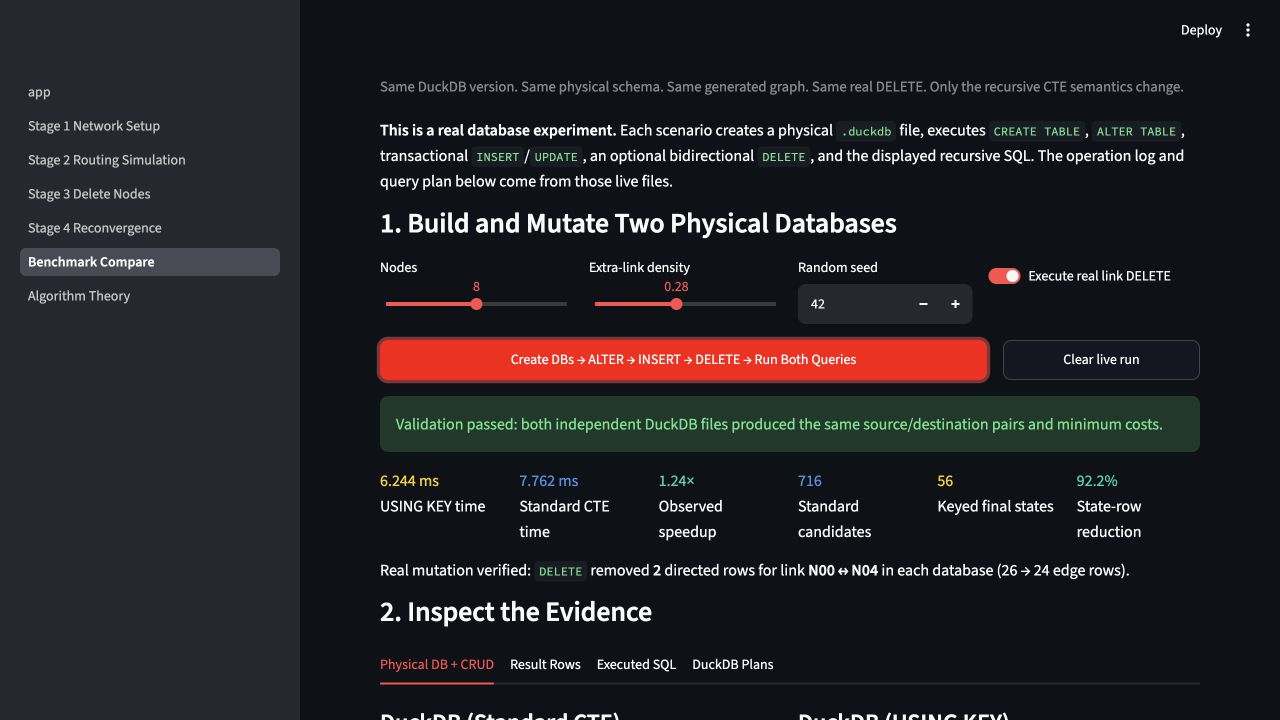Clear the live run
The width and height of the screenshot is (1280, 720).
point(1101,360)
